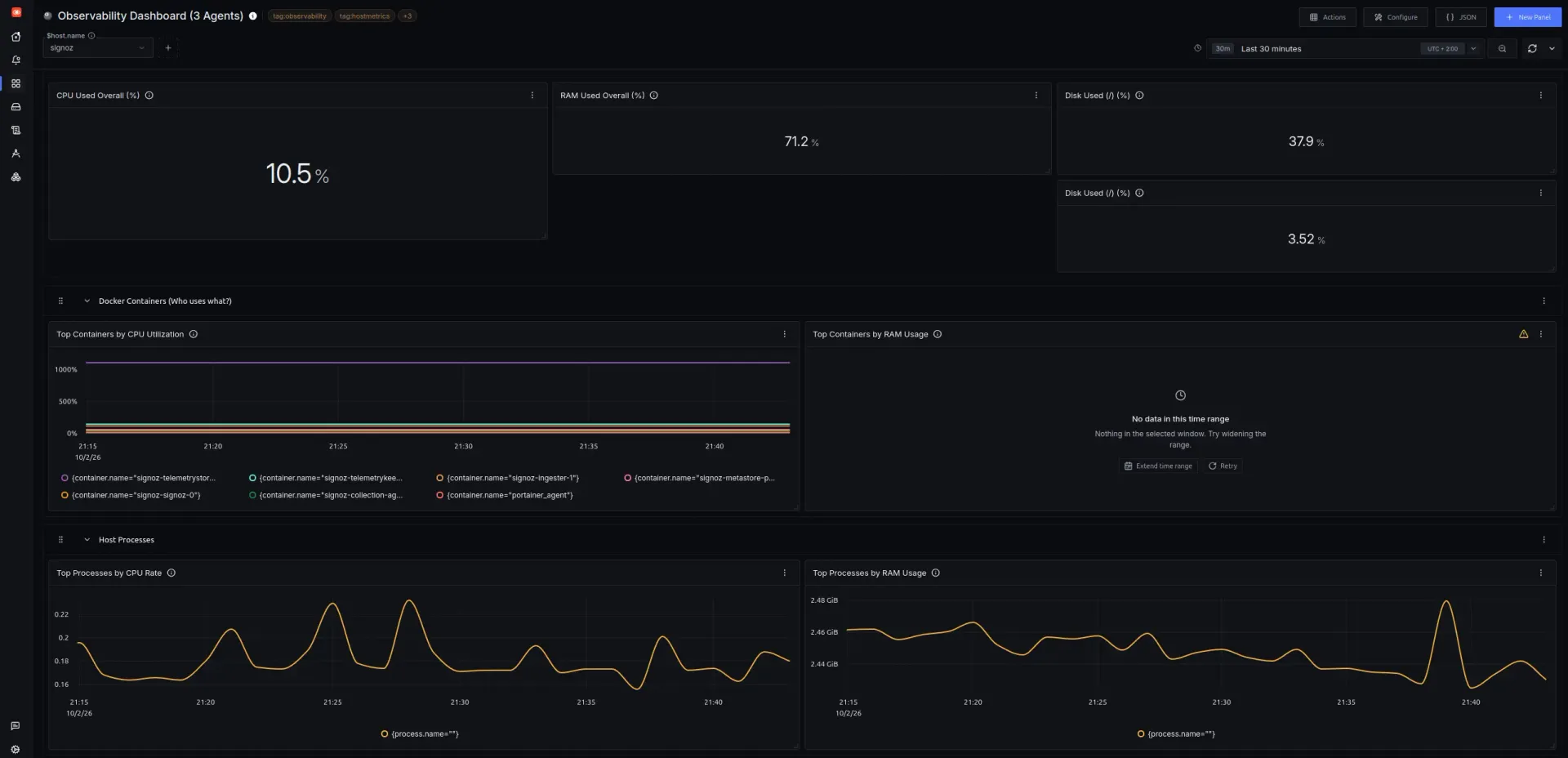The height and width of the screenshot is (758, 1568).
Task: Collapse the Host Processes section
Action: (x=87, y=540)
